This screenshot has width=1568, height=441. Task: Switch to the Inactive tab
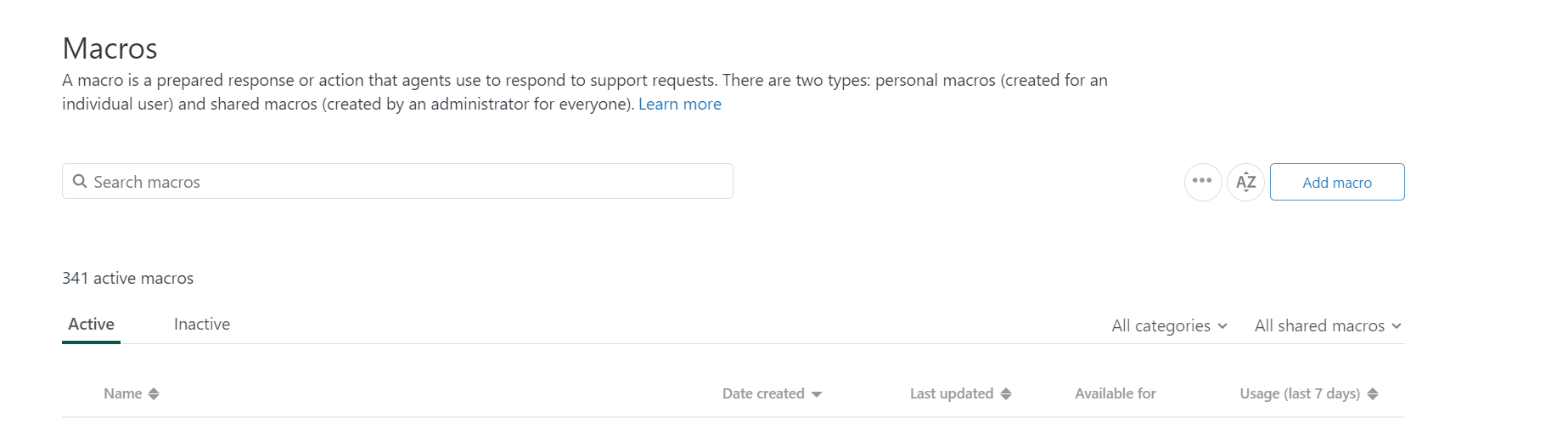click(202, 324)
